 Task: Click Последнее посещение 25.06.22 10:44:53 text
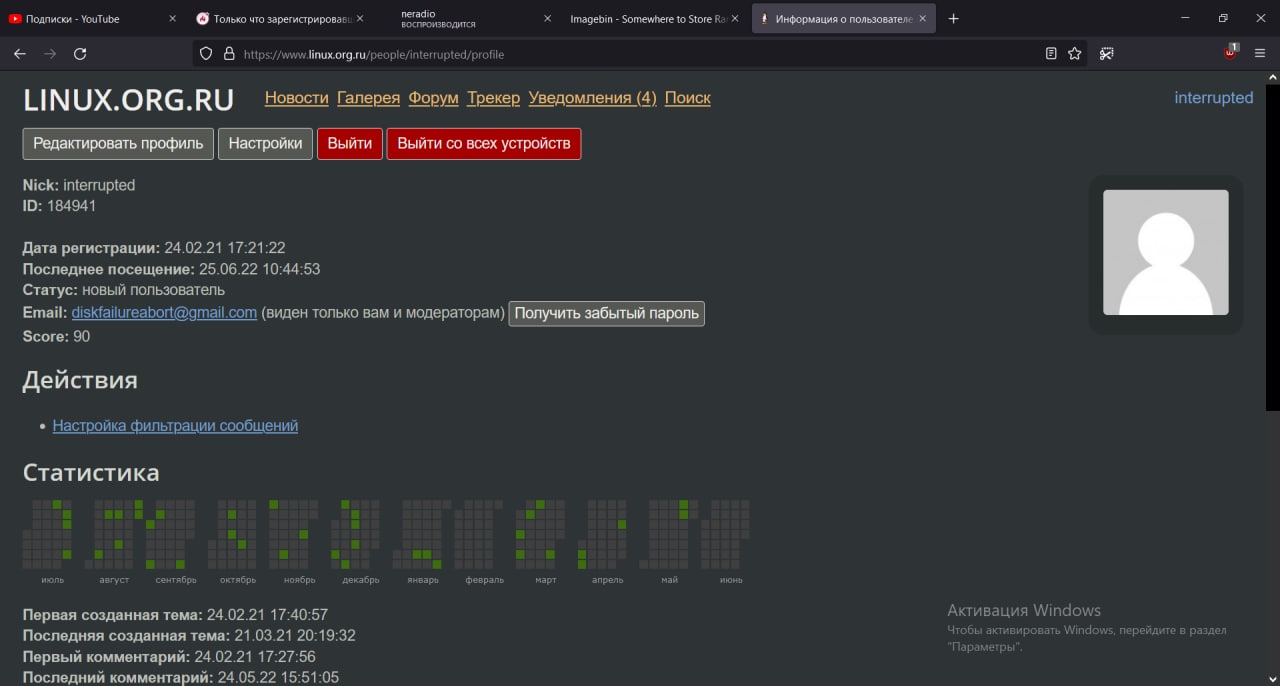pos(172,269)
